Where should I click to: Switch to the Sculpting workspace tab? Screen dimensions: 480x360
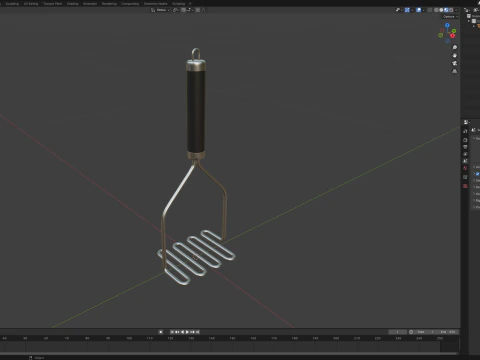(x=12, y=4)
